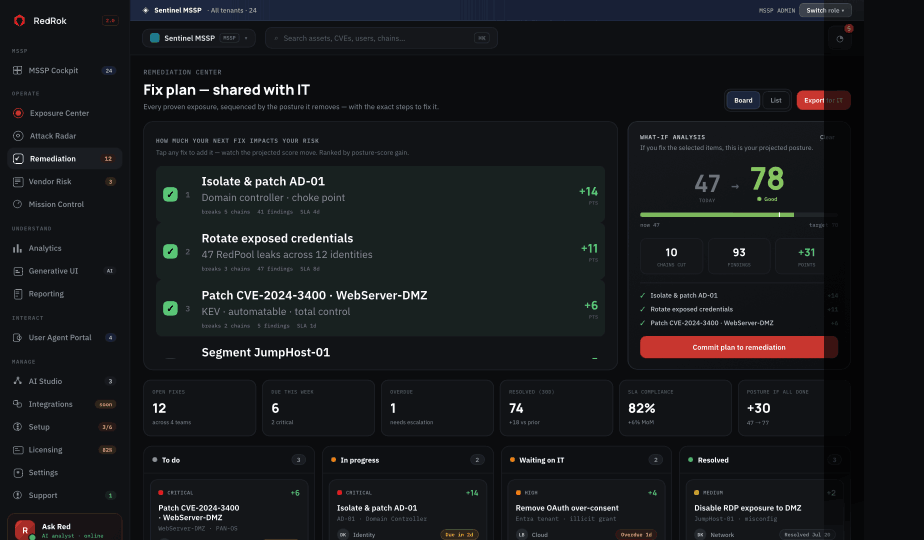
Task: Select the Remediation menu item
Action: pos(64,159)
